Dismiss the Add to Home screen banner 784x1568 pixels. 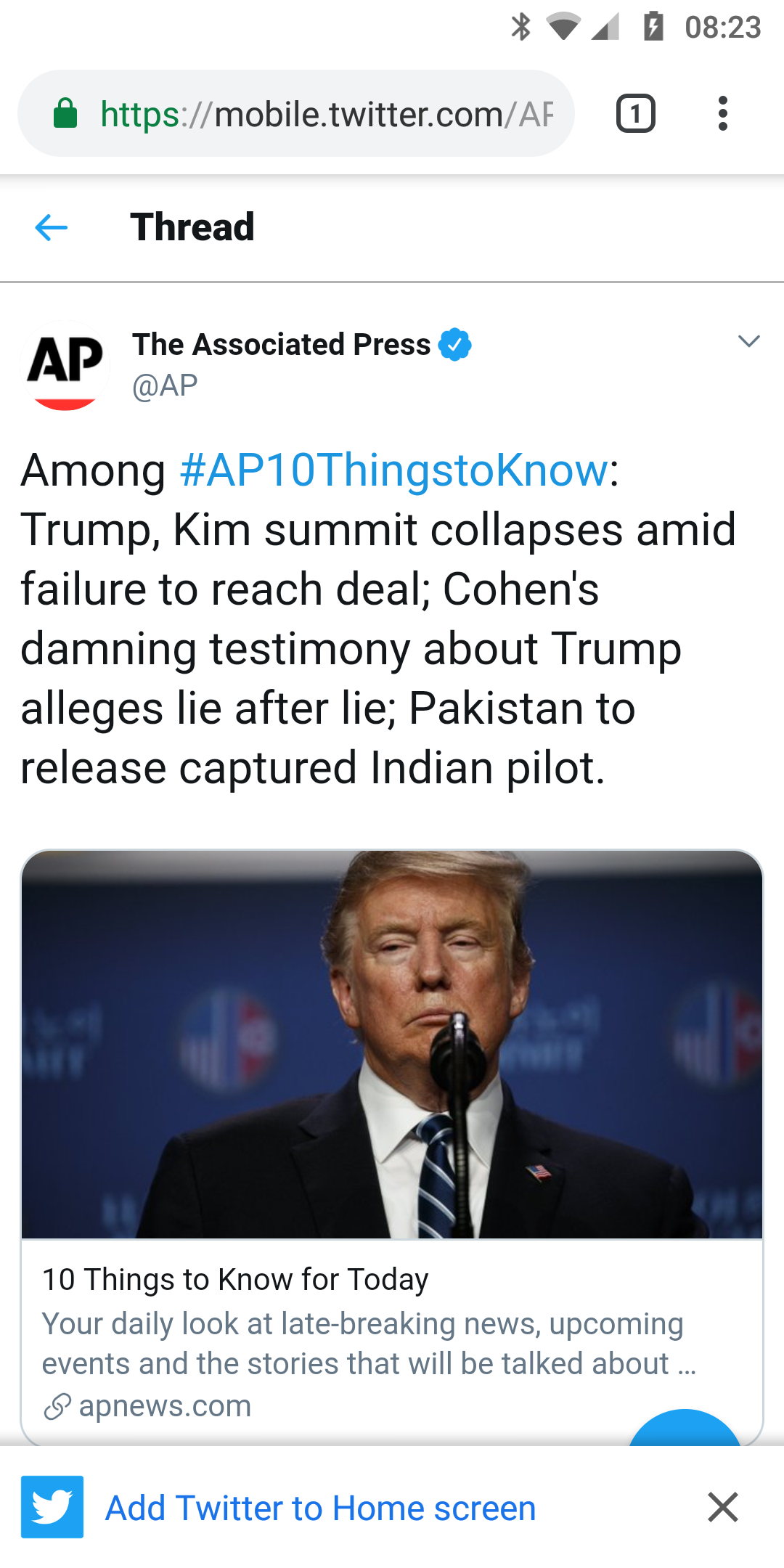[x=723, y=1507]
